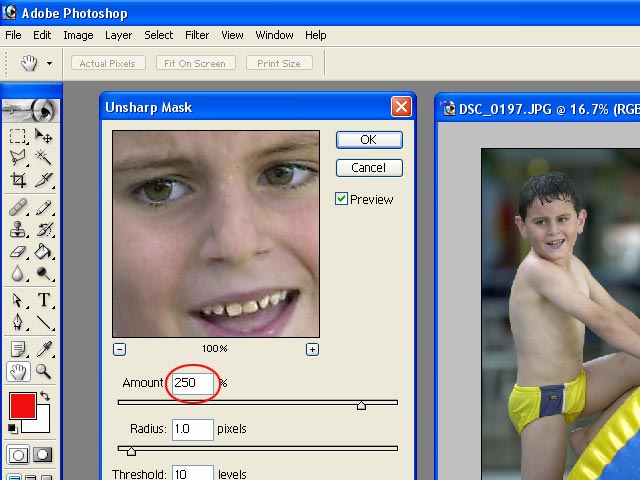640x480 pixels.
Task: Open the Hand tool preset picker arrow
Action: pos(49,63)
